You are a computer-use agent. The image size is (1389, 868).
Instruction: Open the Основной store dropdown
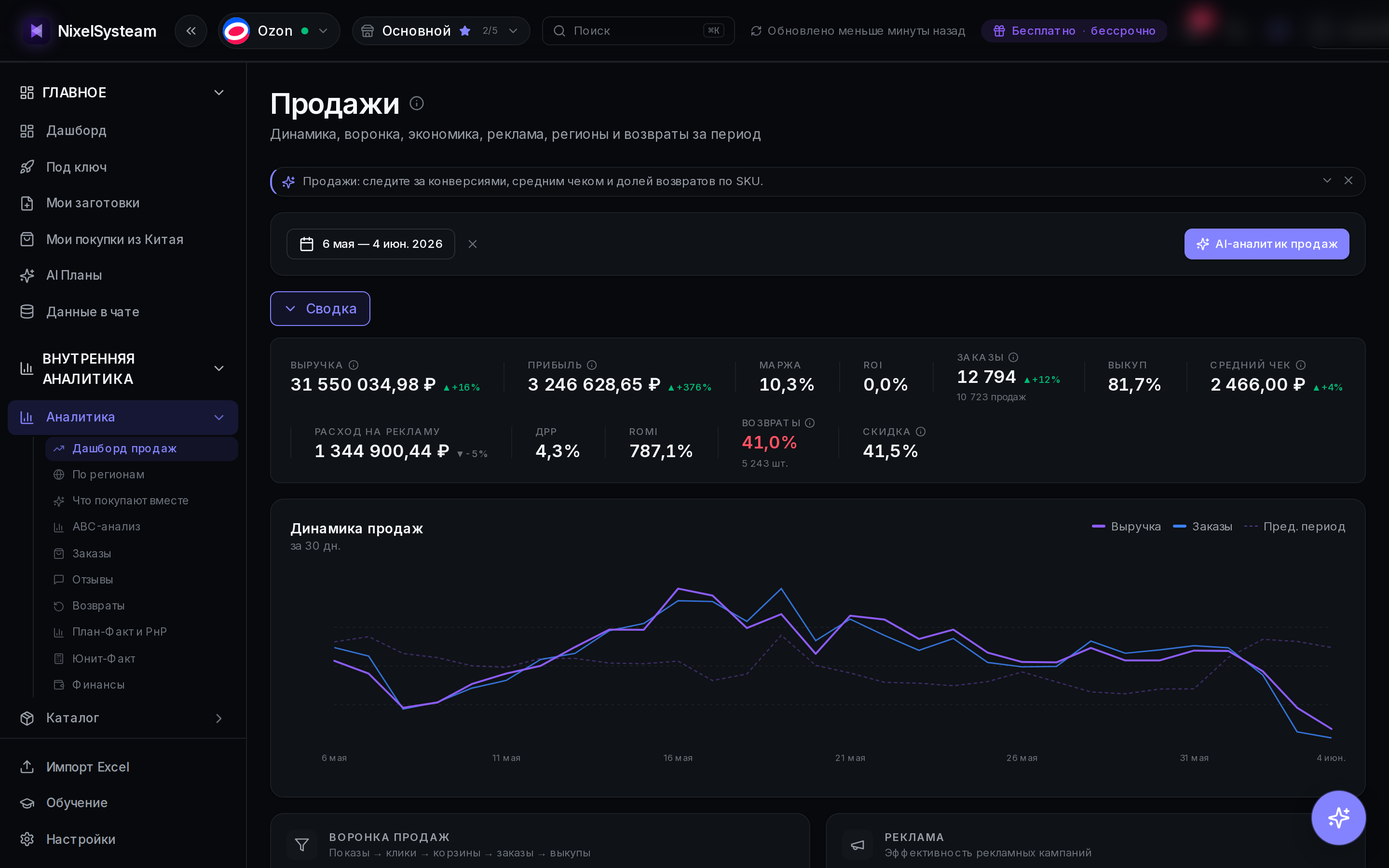point(441,31)
